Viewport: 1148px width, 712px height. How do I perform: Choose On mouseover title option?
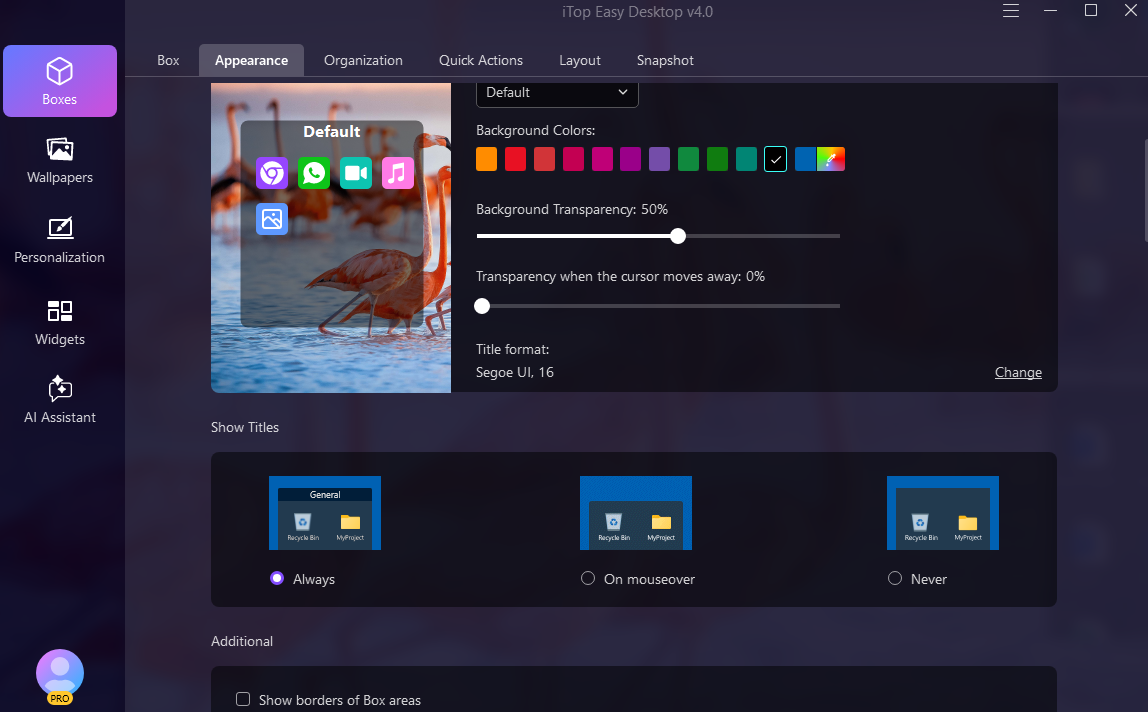588,578
